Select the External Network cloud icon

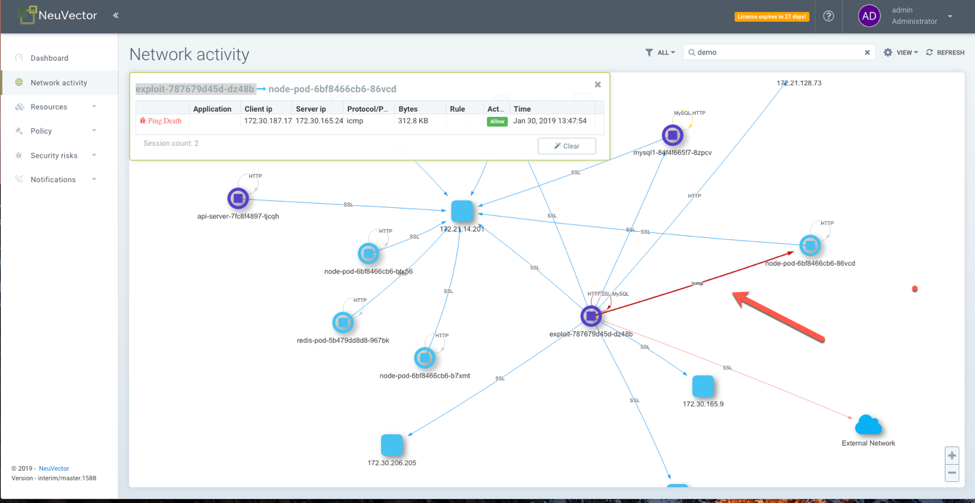[867, 426]
